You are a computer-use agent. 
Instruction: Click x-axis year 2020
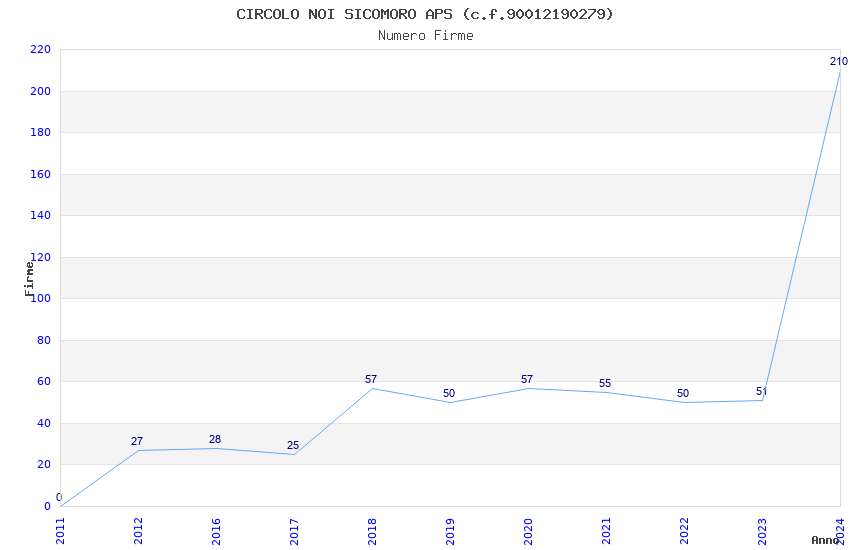(x=529, y=531)
